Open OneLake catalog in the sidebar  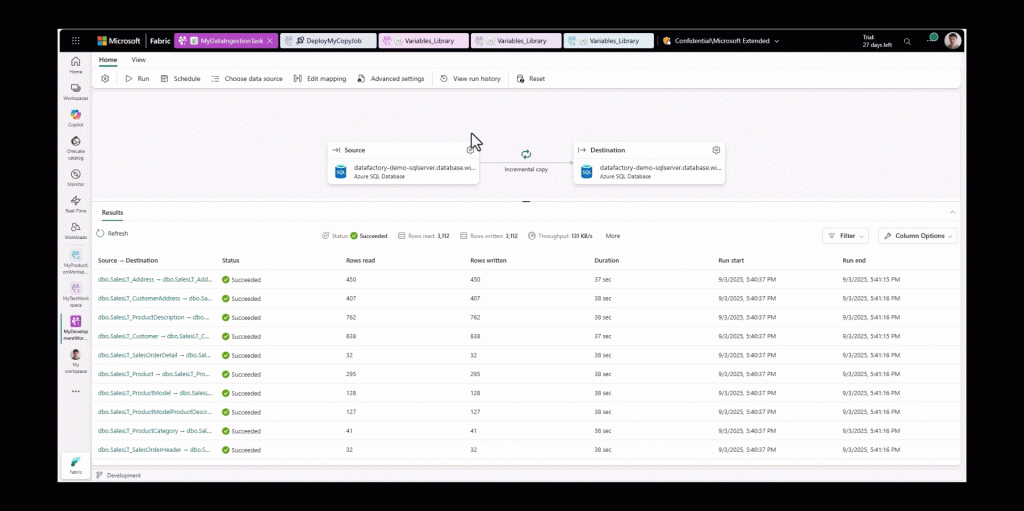point(76,148)
